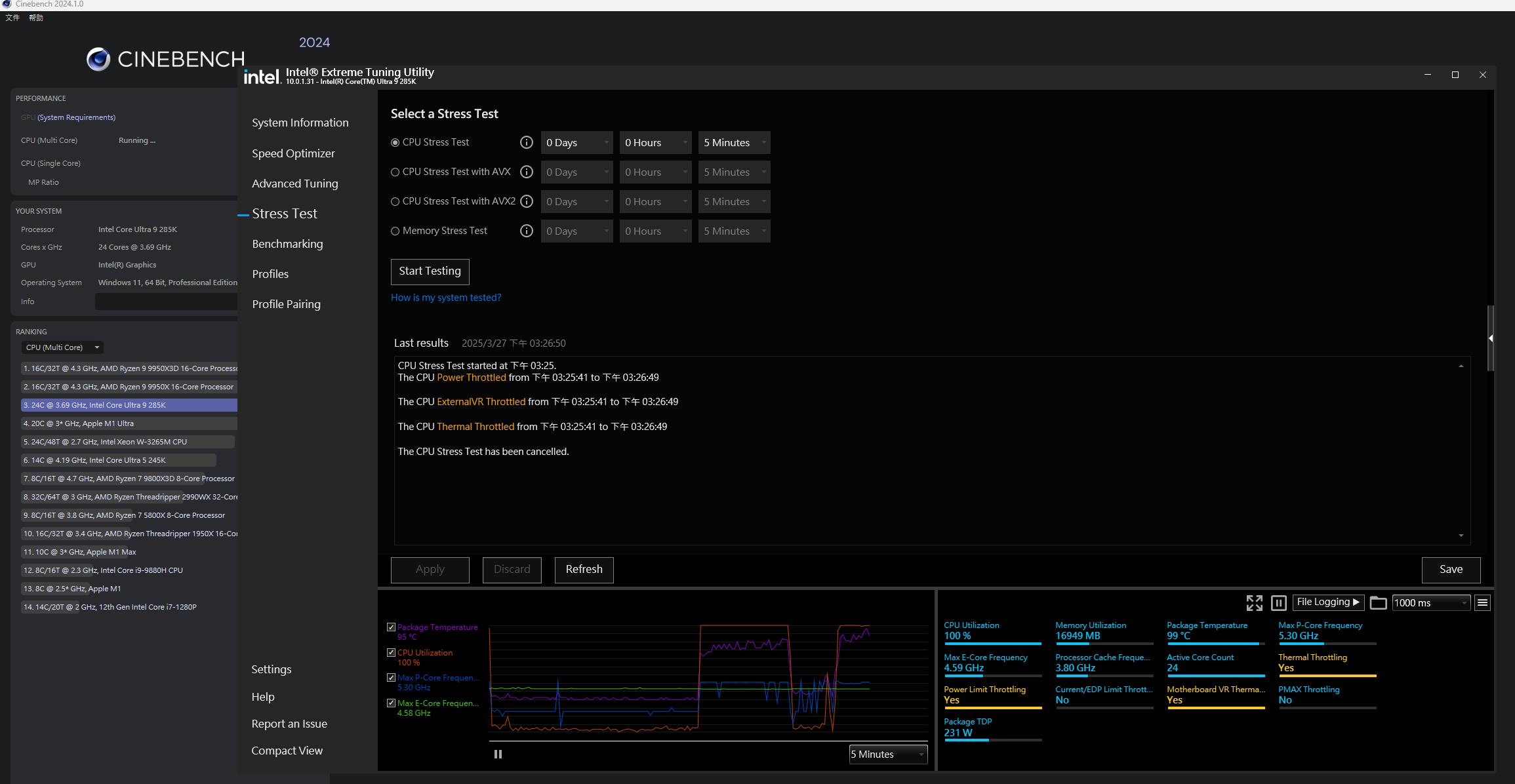Pause the monitor panel updates
The height and width of the screenshot is (784, 1515).
pos(1278,603)
